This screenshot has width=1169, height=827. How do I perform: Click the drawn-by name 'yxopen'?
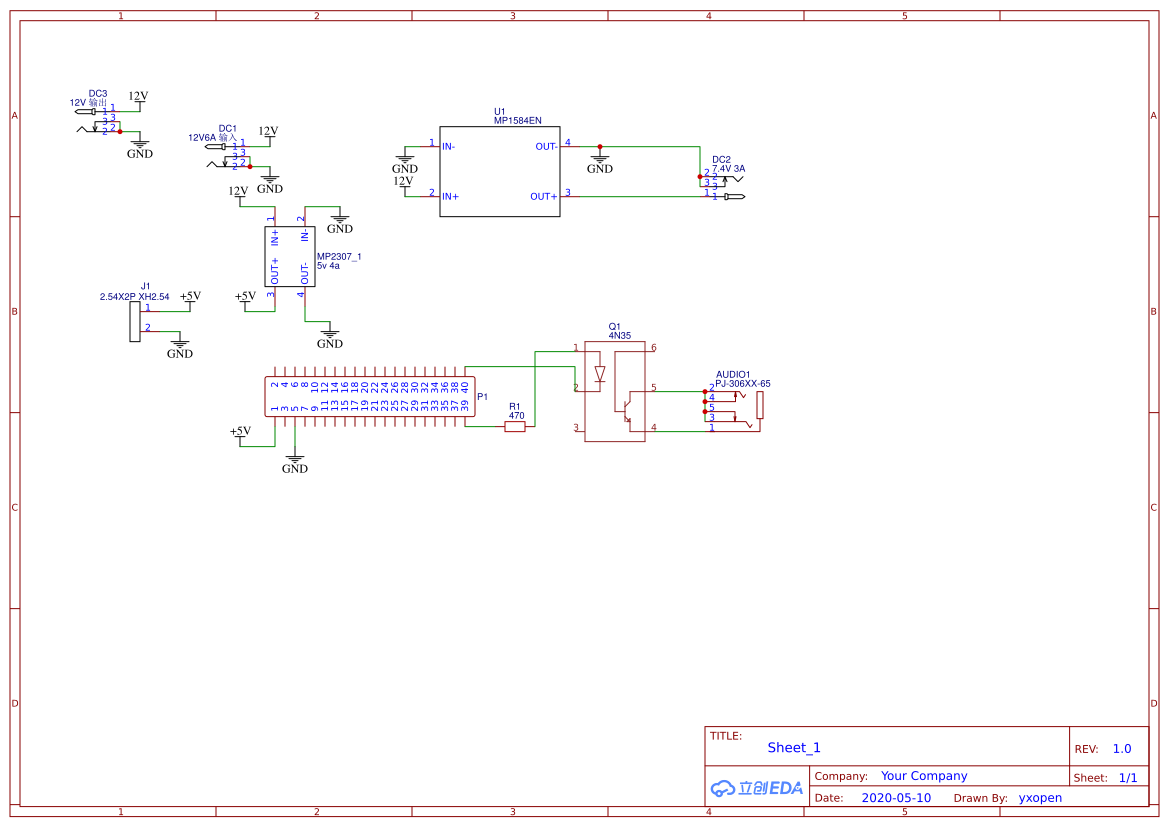tap(1040, 798)
